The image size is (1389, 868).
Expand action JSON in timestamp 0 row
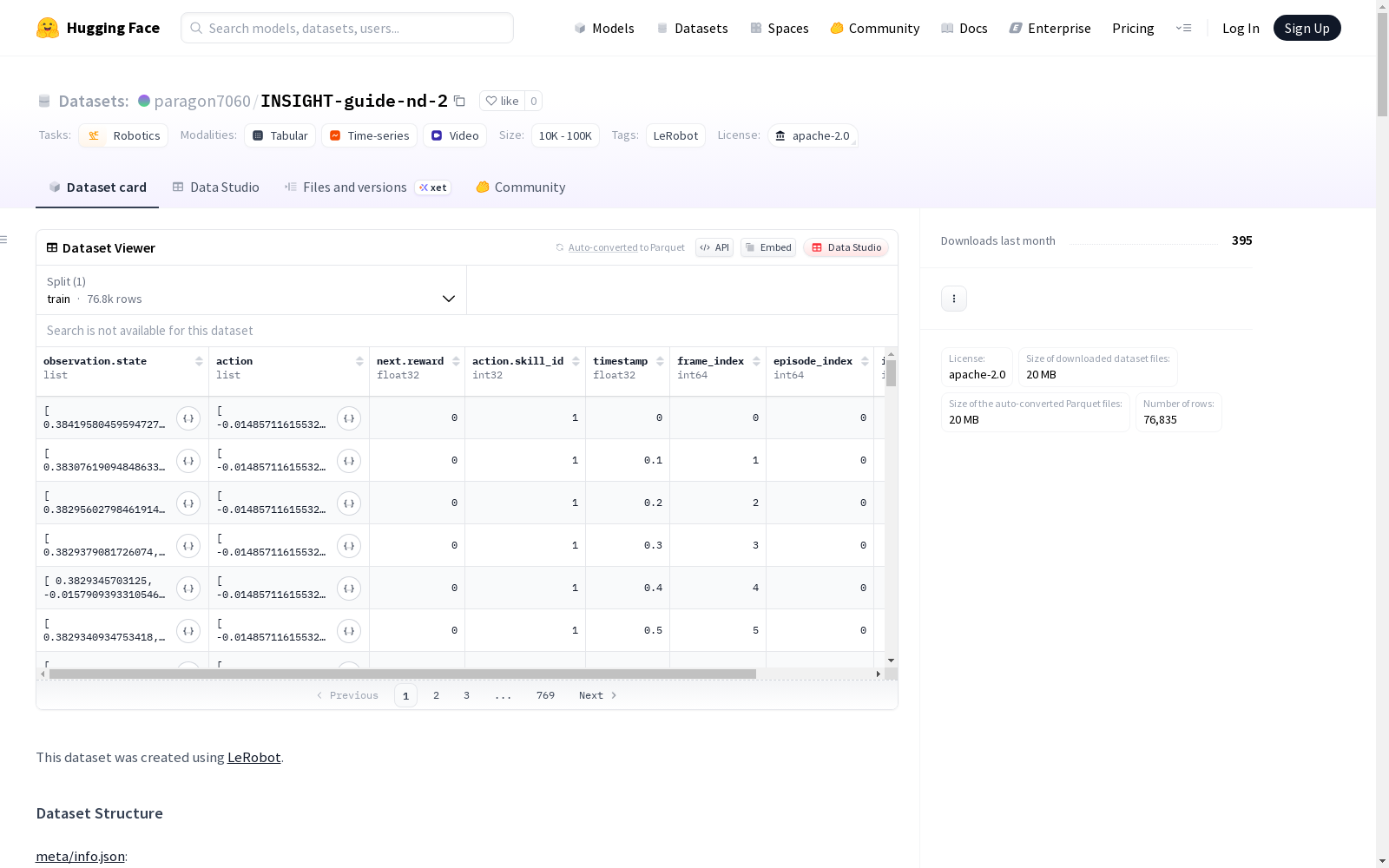[x=349, y=418]
